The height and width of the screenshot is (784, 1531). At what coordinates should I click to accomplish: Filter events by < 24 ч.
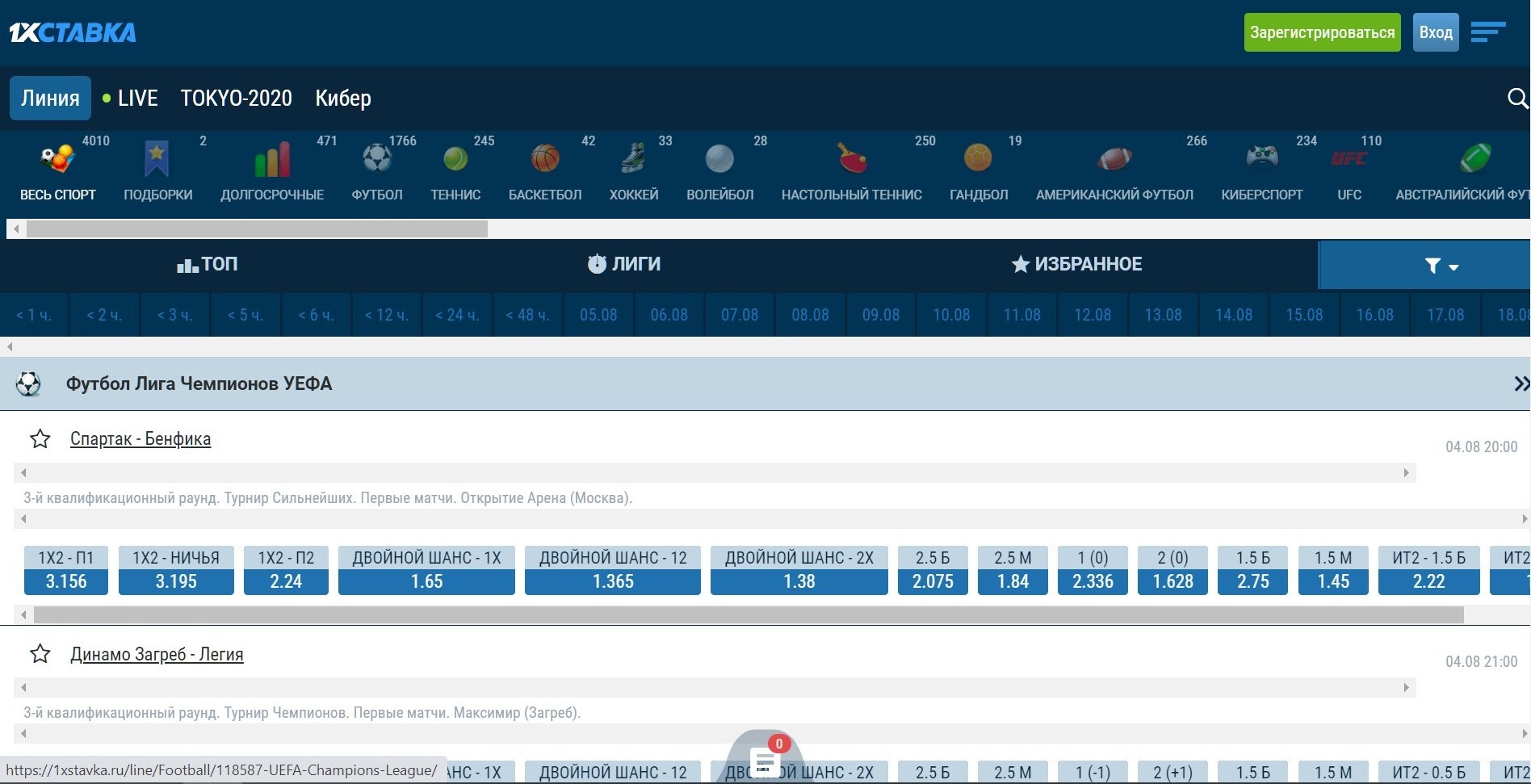tap(457, 315)
